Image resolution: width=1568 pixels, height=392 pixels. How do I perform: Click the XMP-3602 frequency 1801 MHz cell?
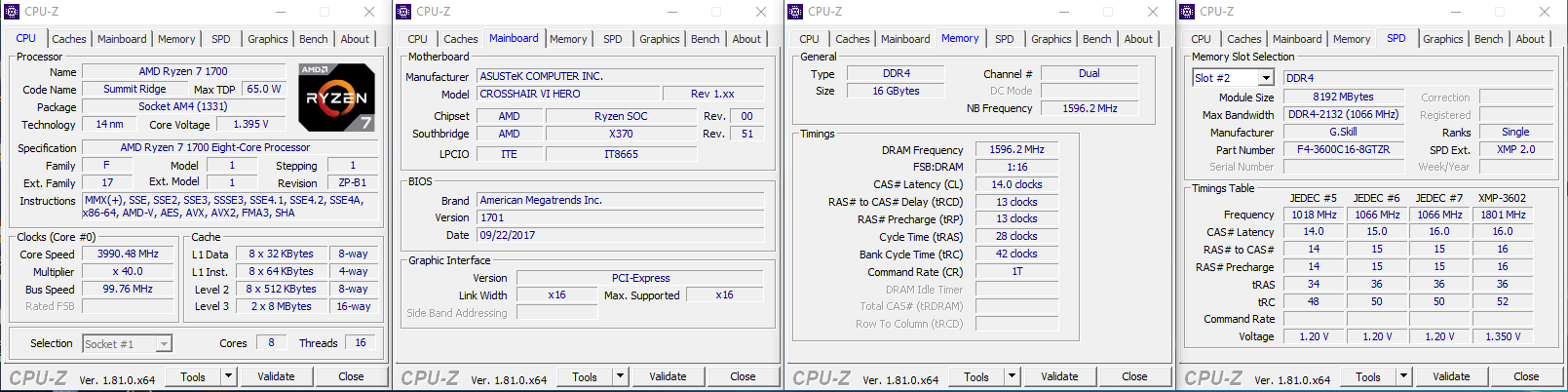pyautogui.click(x=1503, y=215)
